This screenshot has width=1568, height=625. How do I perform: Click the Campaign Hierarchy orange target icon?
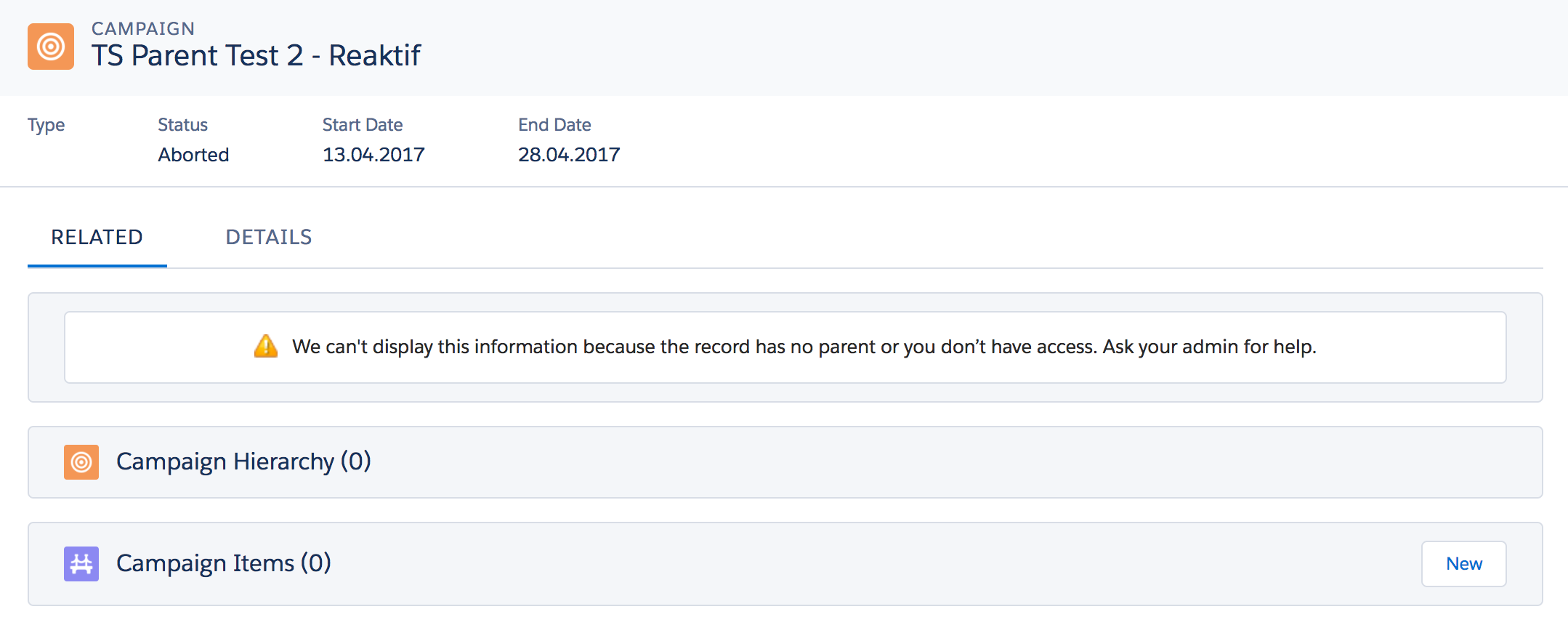pos(81,462)
